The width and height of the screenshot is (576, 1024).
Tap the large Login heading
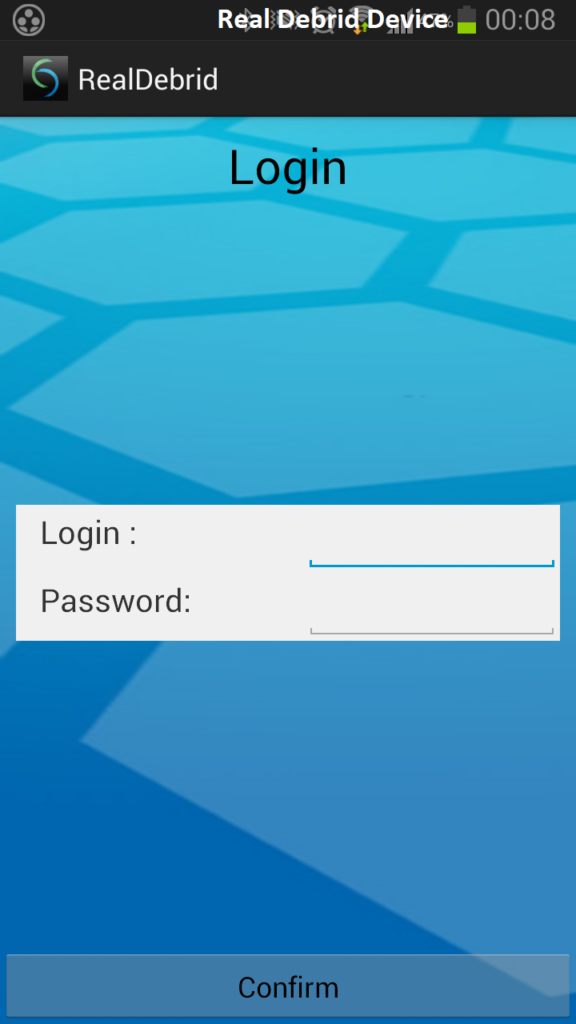287,168
